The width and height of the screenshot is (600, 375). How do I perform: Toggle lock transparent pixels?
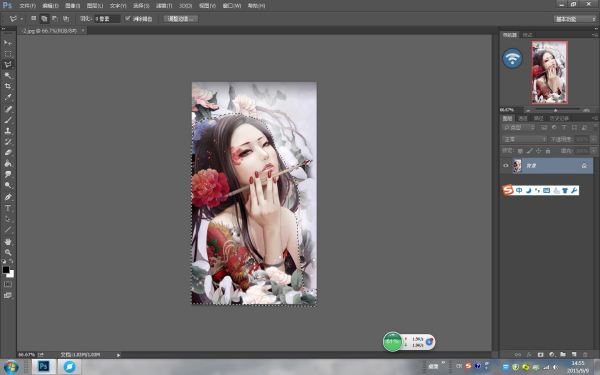pyautogui.click(x=520, y=151)
